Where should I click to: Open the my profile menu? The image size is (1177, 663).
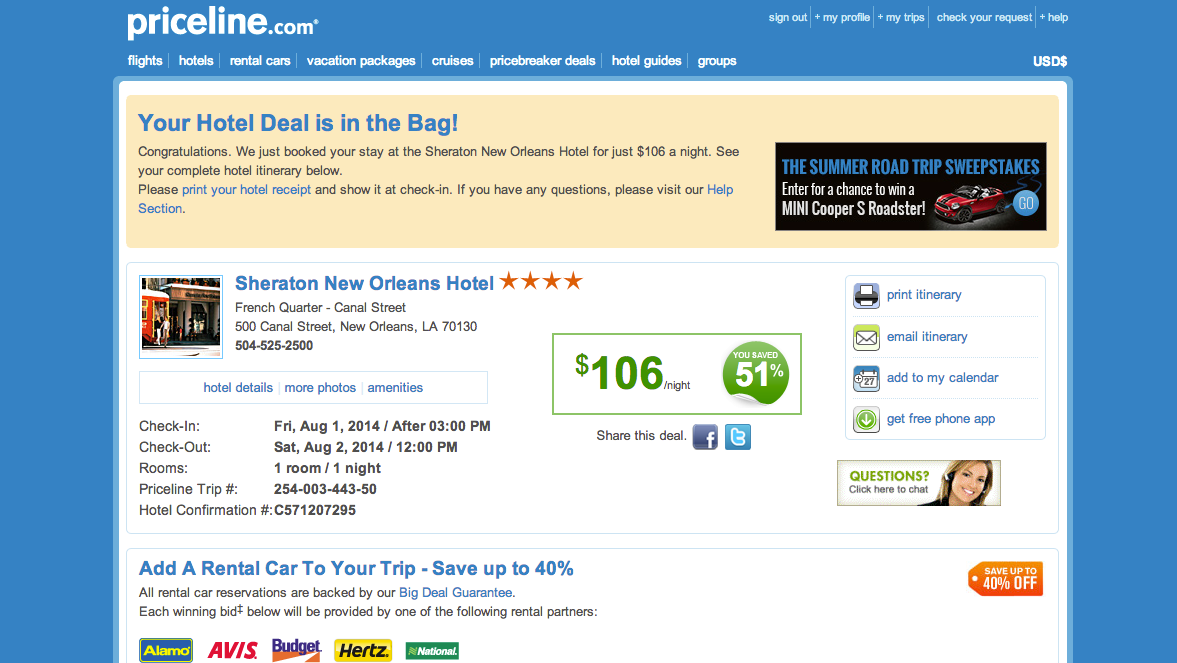(842, 17)
